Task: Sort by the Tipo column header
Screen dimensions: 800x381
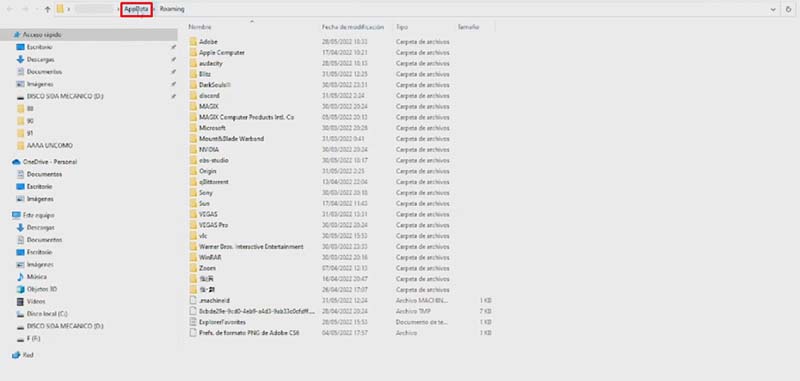Action: click(x=402, y=27)
